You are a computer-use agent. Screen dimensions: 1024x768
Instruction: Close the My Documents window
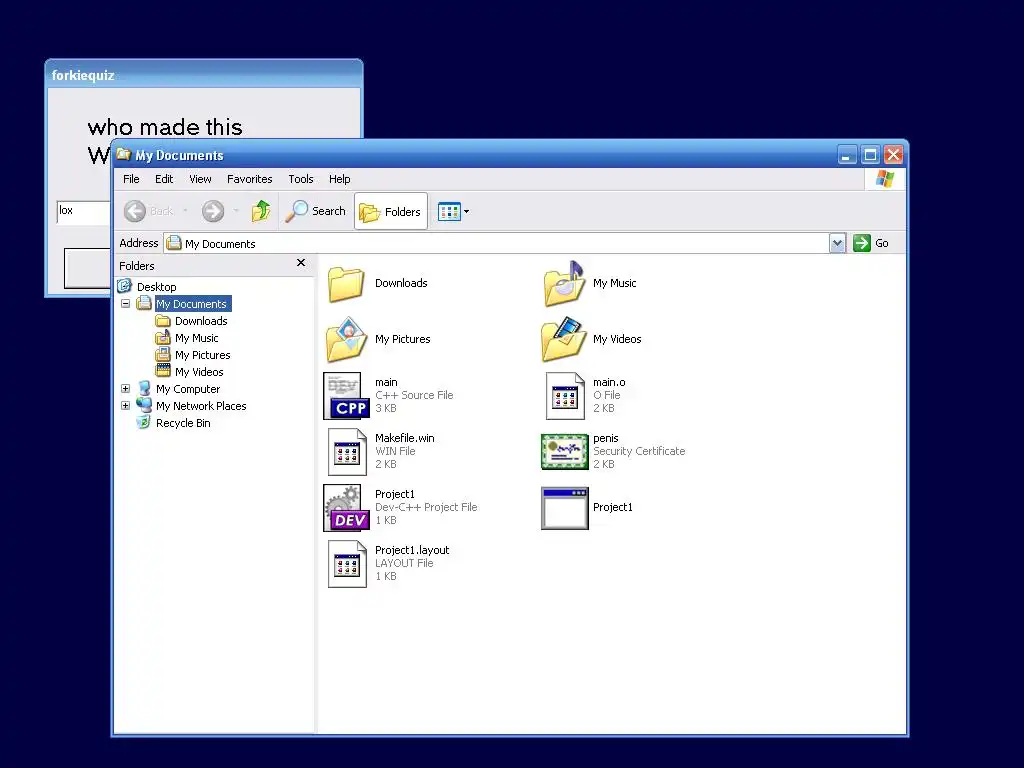point(893,155)
